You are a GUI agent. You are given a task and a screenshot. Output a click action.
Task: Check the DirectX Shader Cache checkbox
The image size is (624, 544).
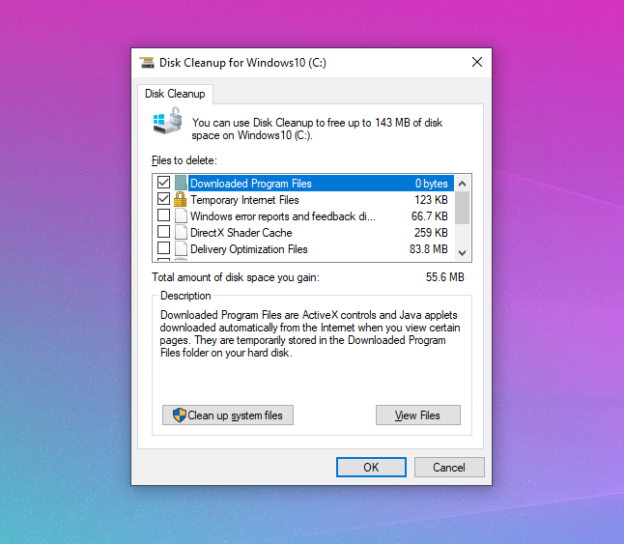click(164, 233)
